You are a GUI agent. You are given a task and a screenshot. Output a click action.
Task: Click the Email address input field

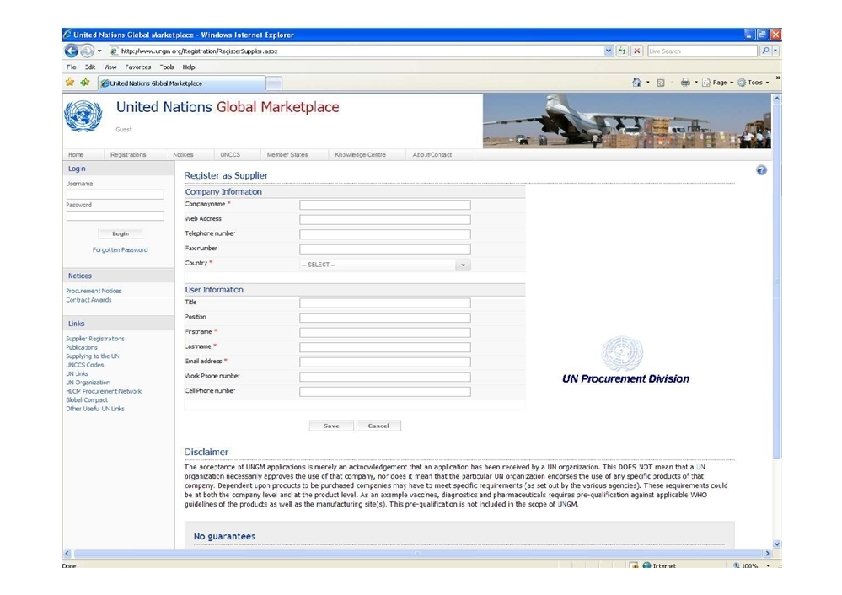(385, 362)
